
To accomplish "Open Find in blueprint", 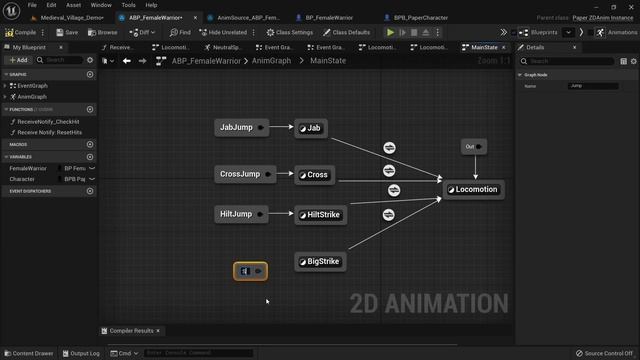I will (x=180, y=32).
